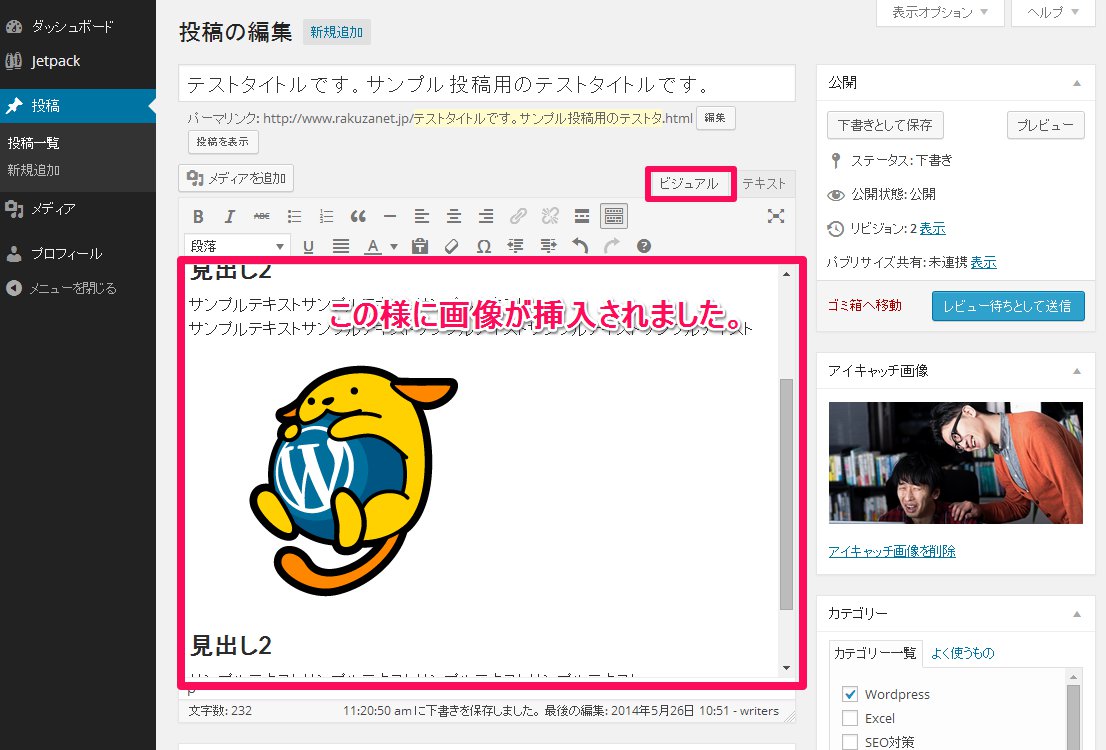Edit the permalink
This screenshot has height=750, width=1106.
[x=715, y=118]
